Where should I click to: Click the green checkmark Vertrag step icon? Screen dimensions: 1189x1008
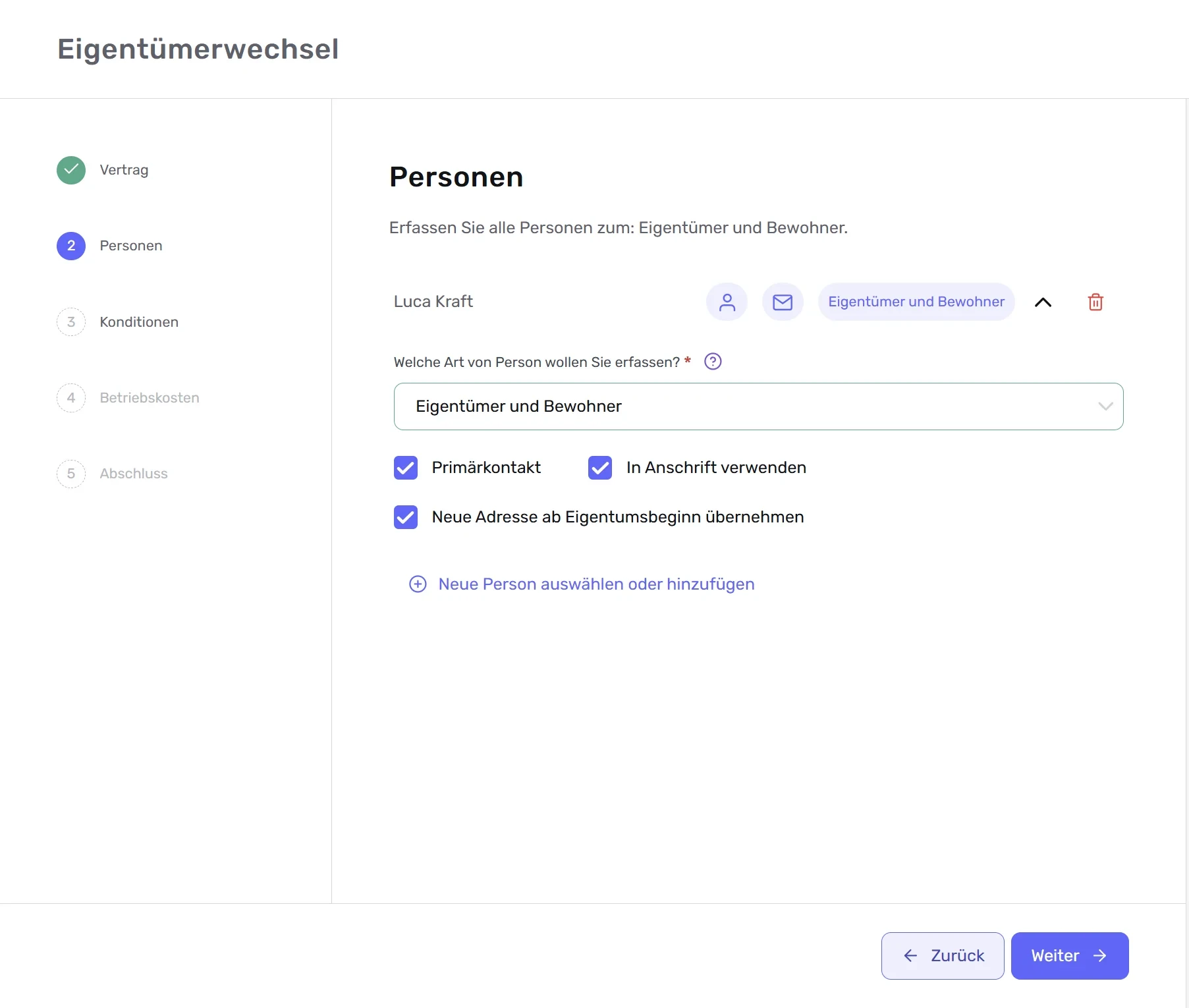click(x=71, y=170)
